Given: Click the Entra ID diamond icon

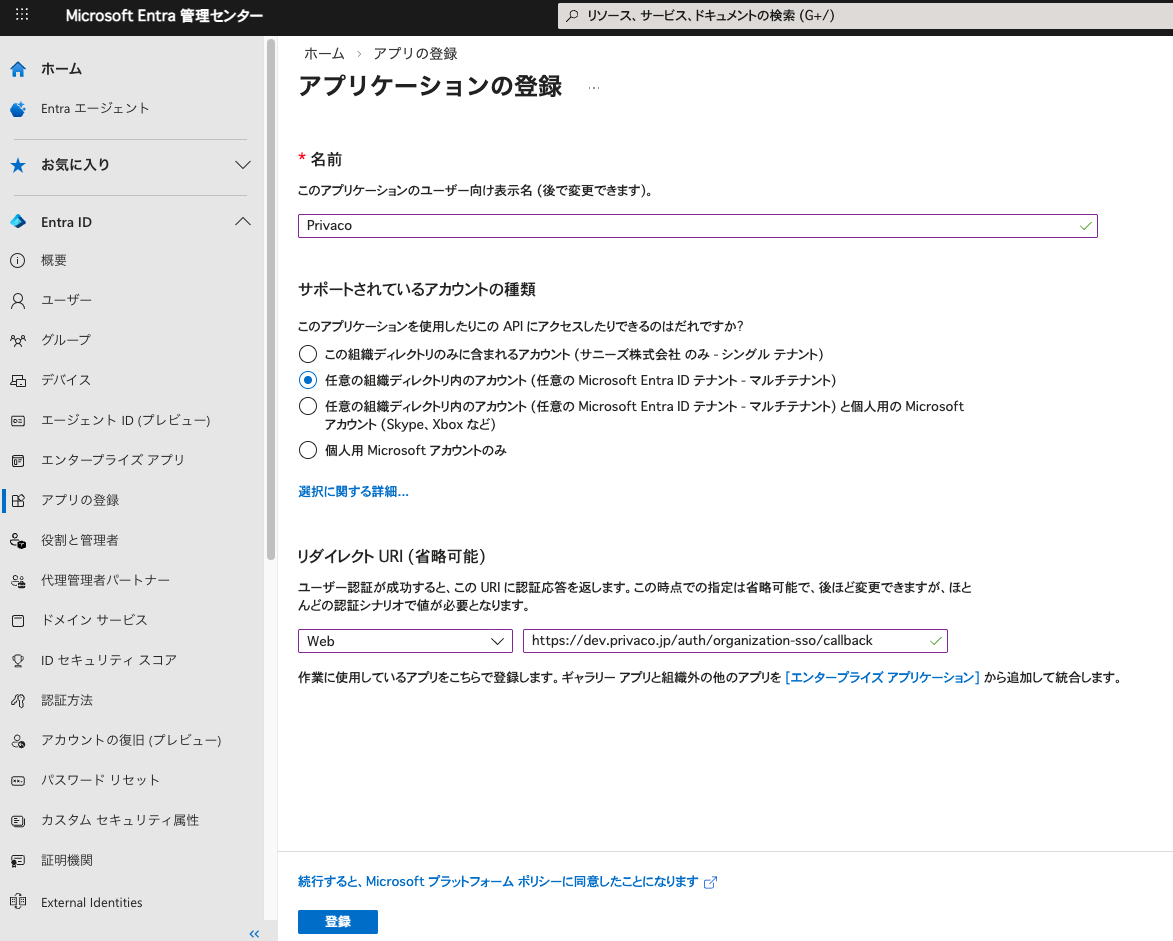Looking at the screenshot, I should point(18,222).
